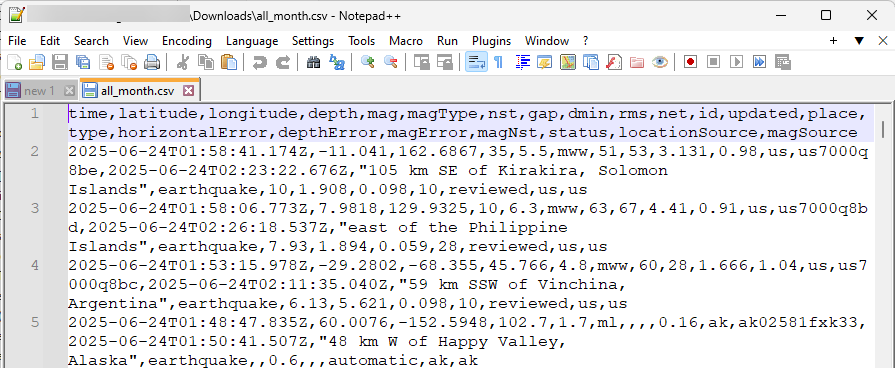
Task: Create a new file with toolbar icon
Action: coord(14,62)
